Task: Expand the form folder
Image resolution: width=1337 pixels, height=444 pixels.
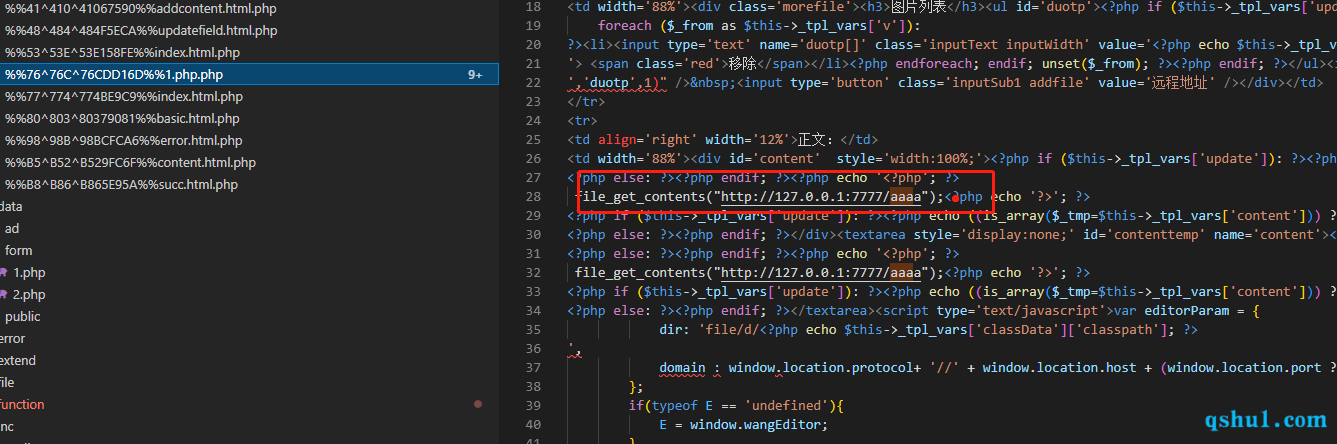Action: pyautogui.click(x=18, y=250)
